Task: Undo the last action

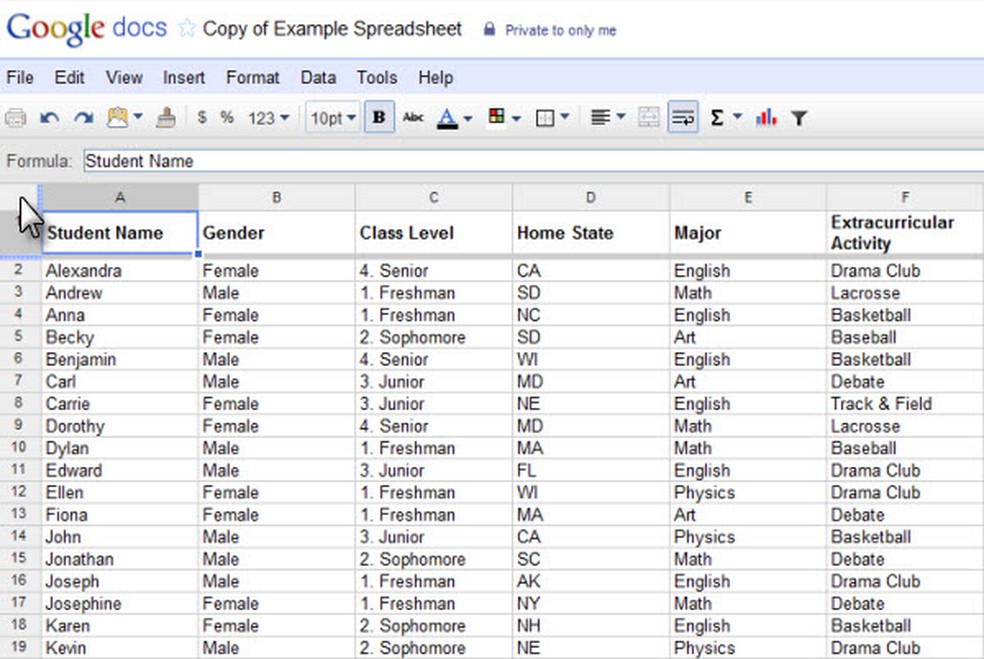Action: 50,117
